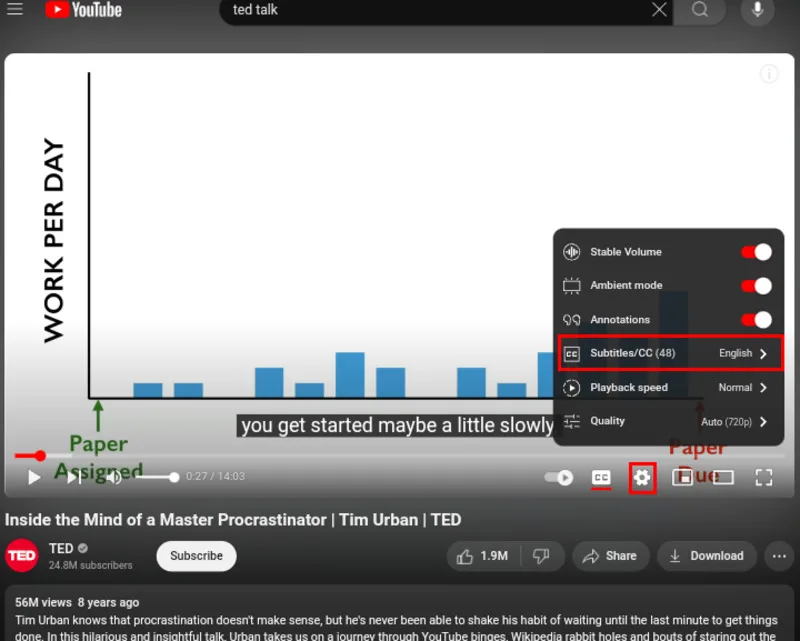Dislike the video

[541, 556]
